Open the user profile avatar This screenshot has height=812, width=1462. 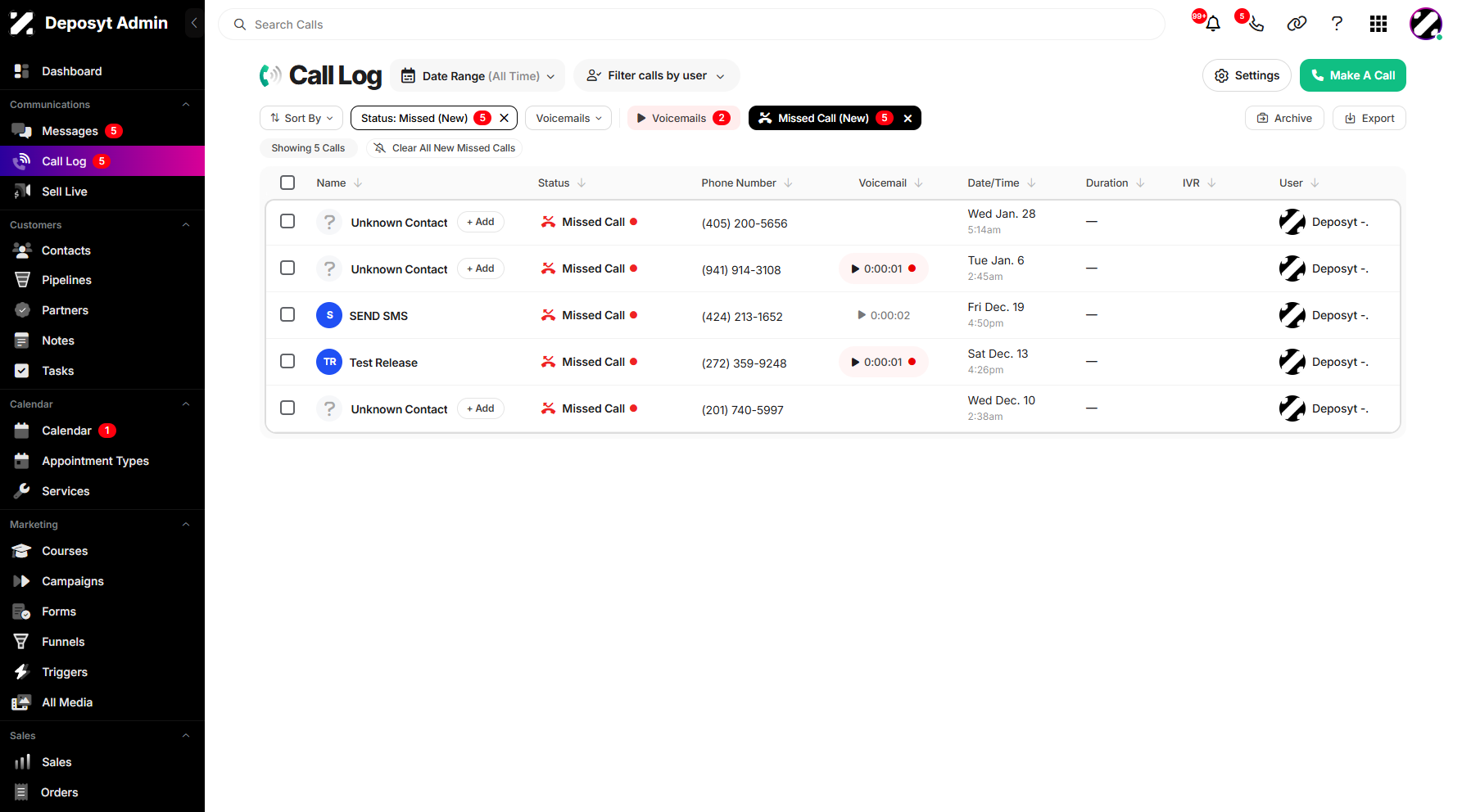click(x=1426, y=24)
